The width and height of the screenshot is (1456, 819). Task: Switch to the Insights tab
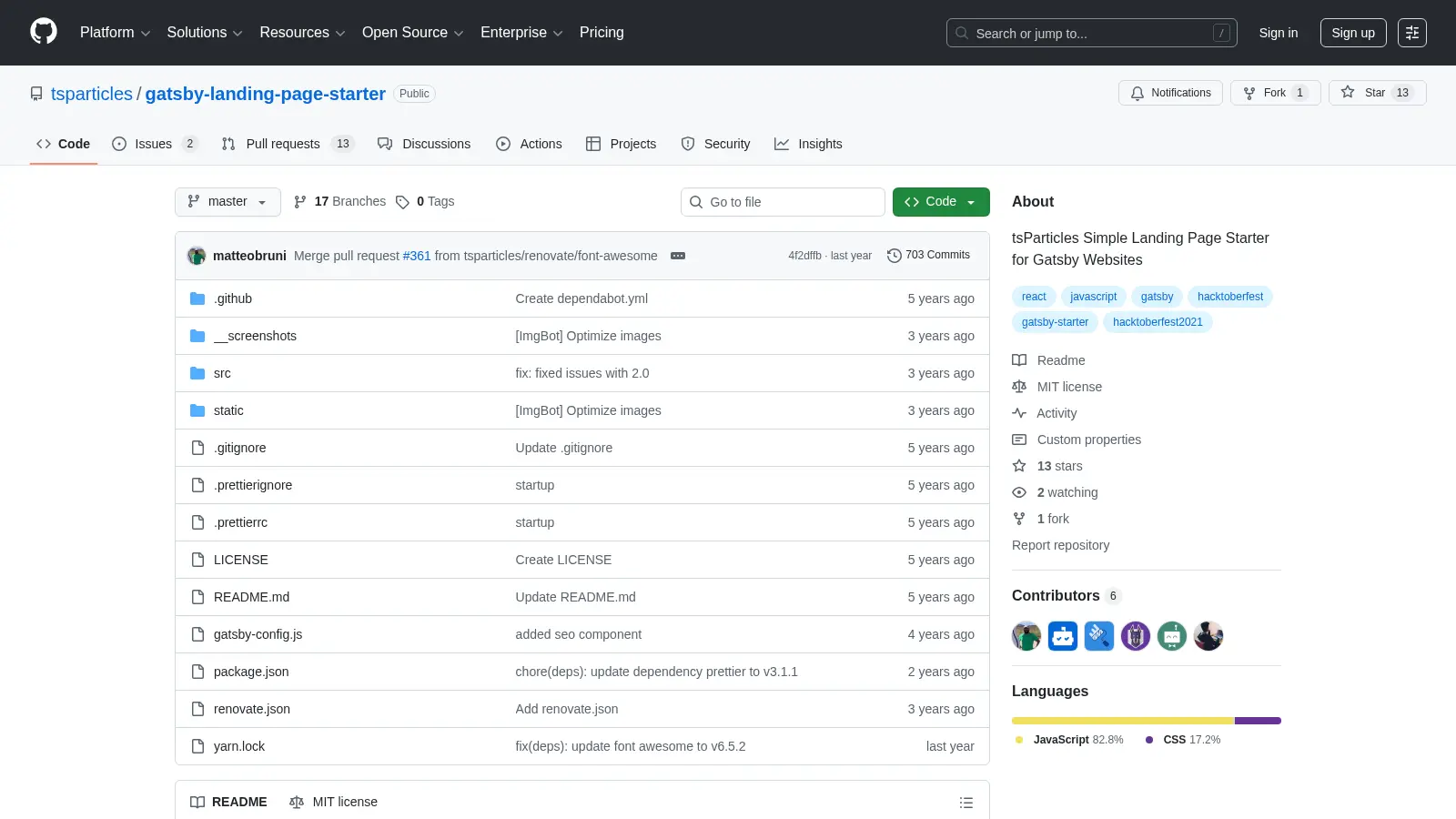tap(808, 144)
